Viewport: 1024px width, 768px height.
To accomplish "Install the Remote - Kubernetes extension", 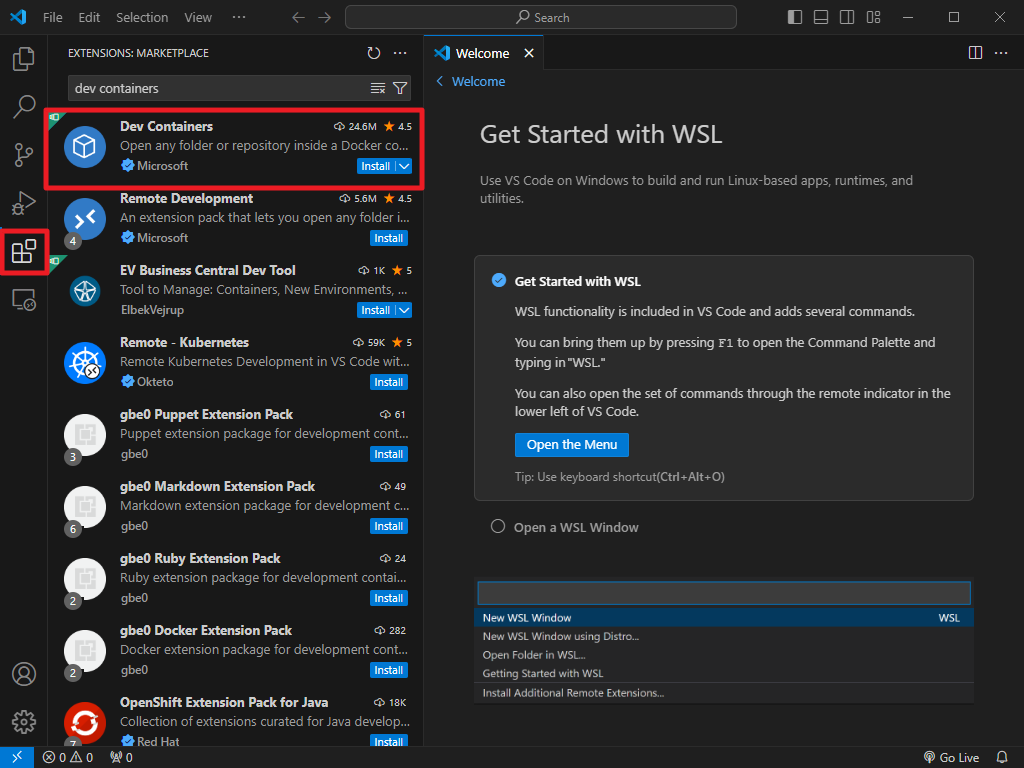I will pyautogui.click(x=389, y=382).
